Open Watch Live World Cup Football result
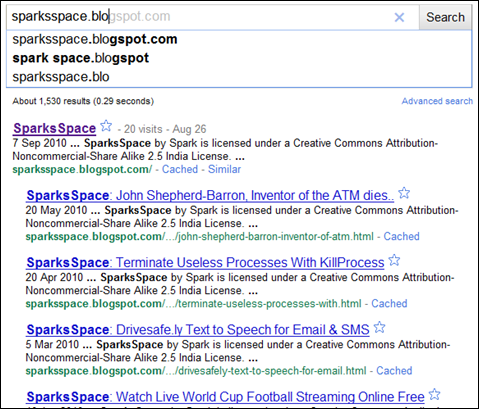479x409 pixels. [x=225, y=397]
